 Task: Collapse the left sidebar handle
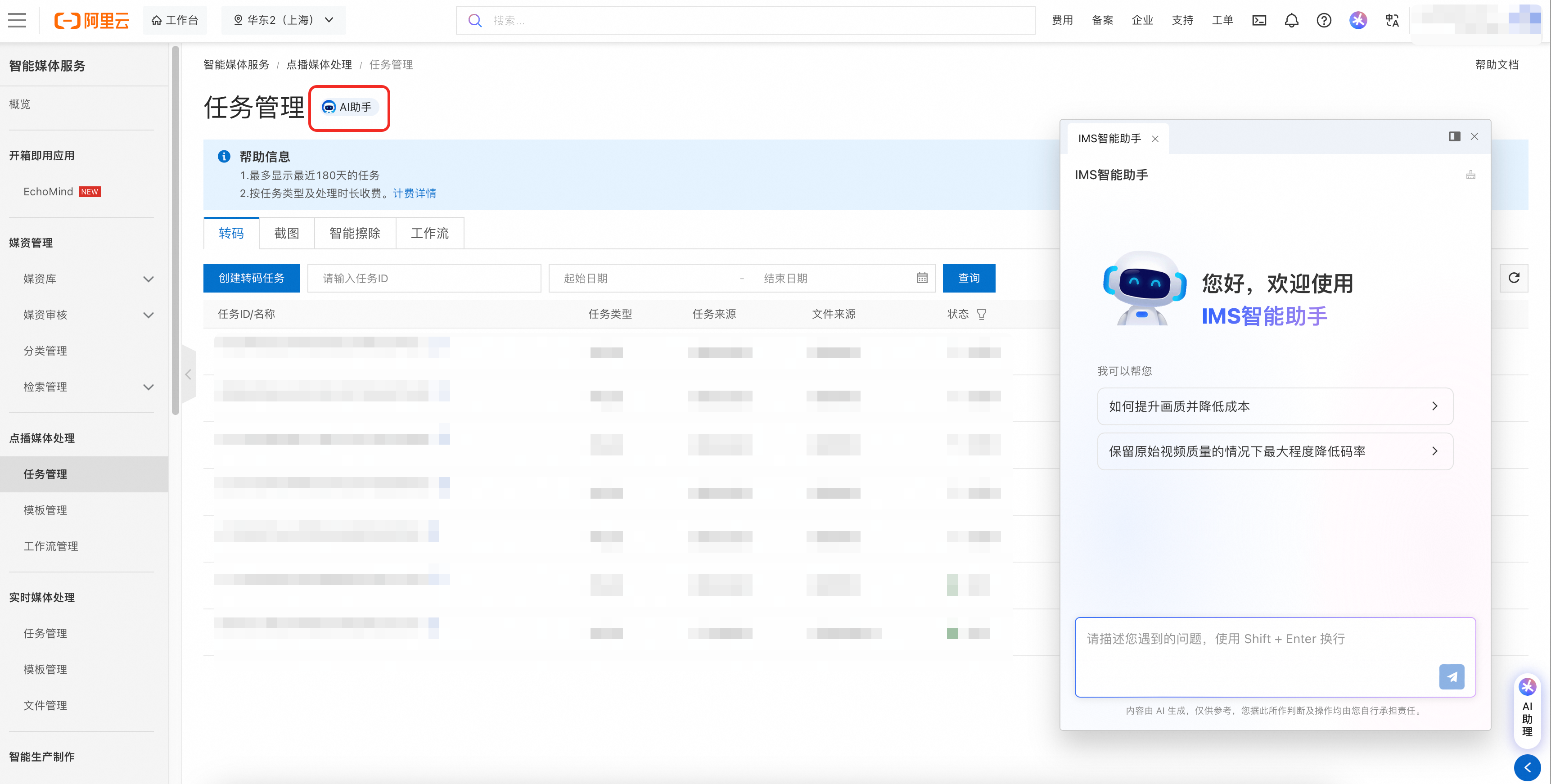(x=189, y=374)
